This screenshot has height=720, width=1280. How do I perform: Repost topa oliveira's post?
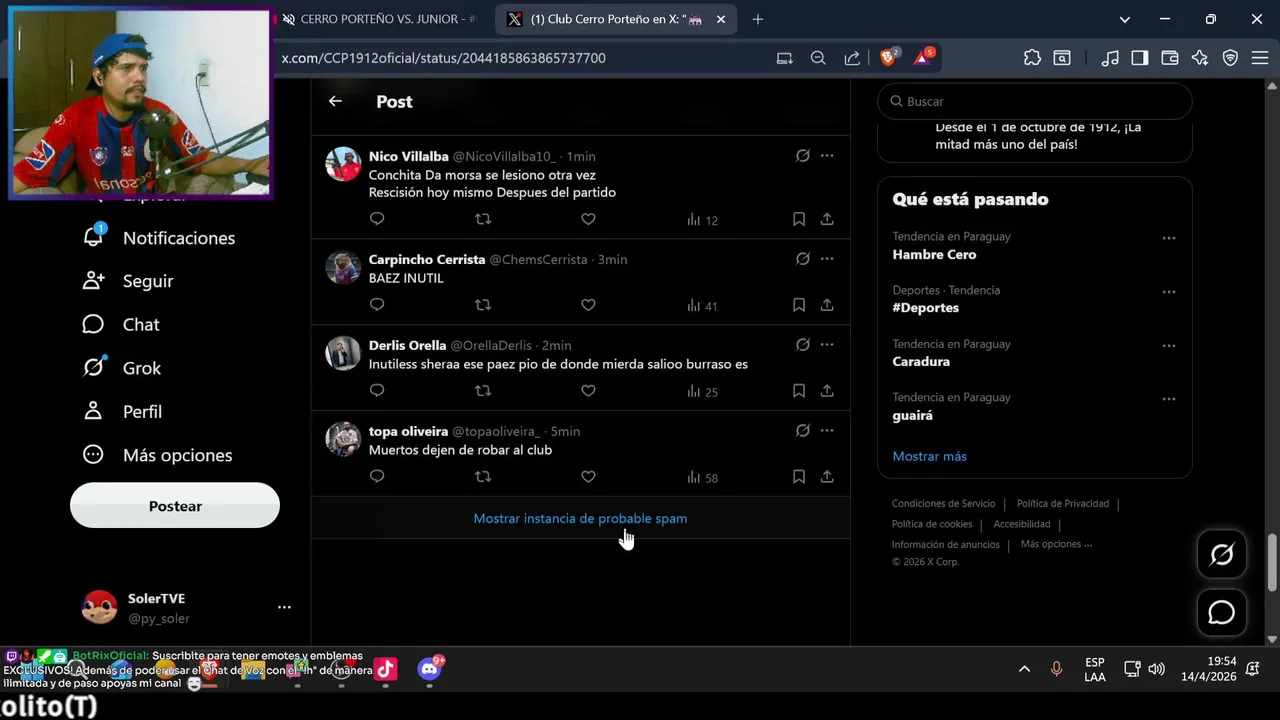(483, 477)
